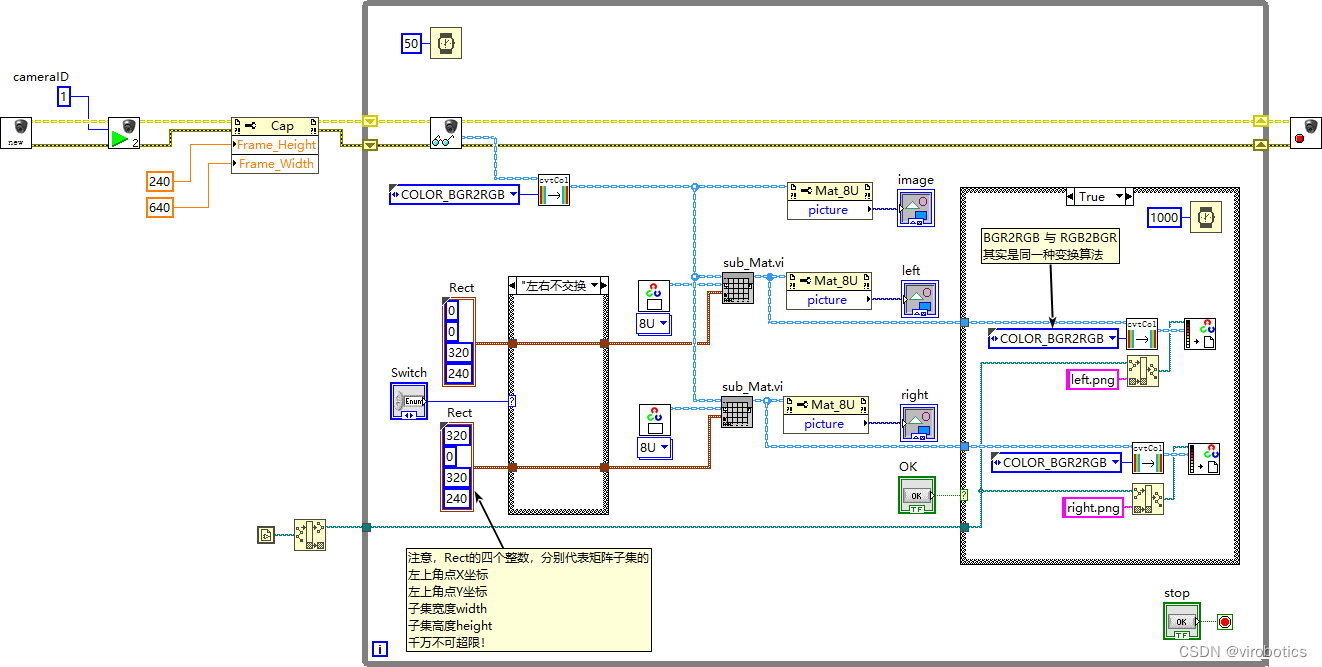Click picture property row wired to left
Image resolution: width=1322 pixels, height=667 pixels.
point(829,299)
